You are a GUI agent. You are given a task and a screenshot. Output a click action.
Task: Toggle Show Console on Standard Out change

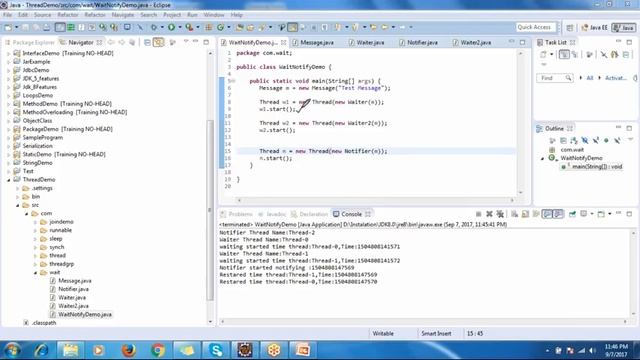point(547,214)
